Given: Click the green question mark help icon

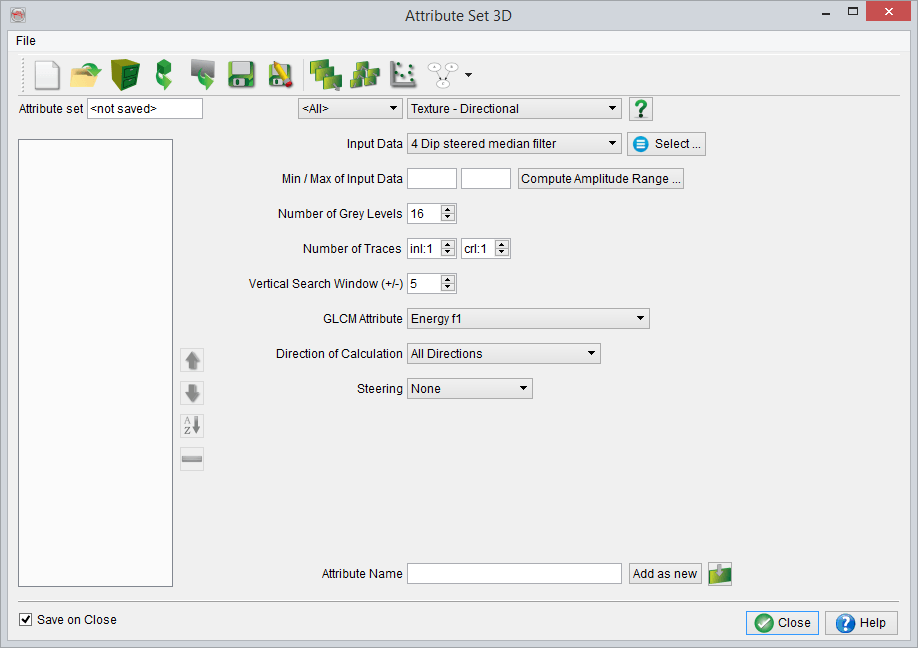Looking at the screenshot, I should [x=641, y=109].
